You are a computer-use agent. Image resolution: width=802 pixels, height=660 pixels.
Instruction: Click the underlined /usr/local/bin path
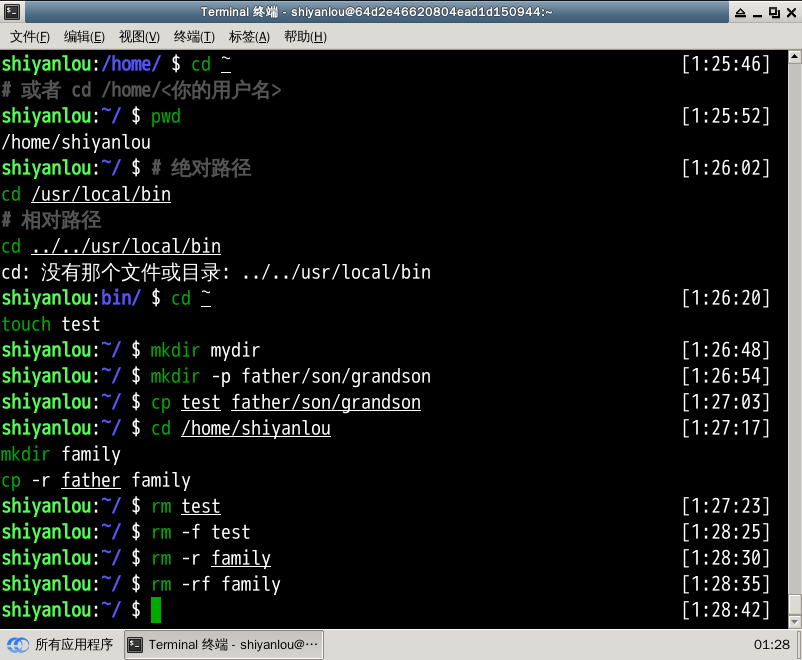(x=101, y=195)
